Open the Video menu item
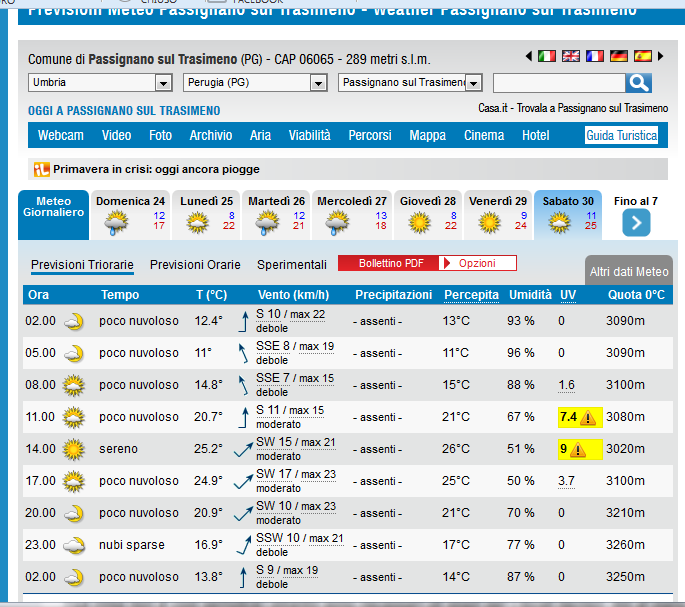 coord(116,135)
